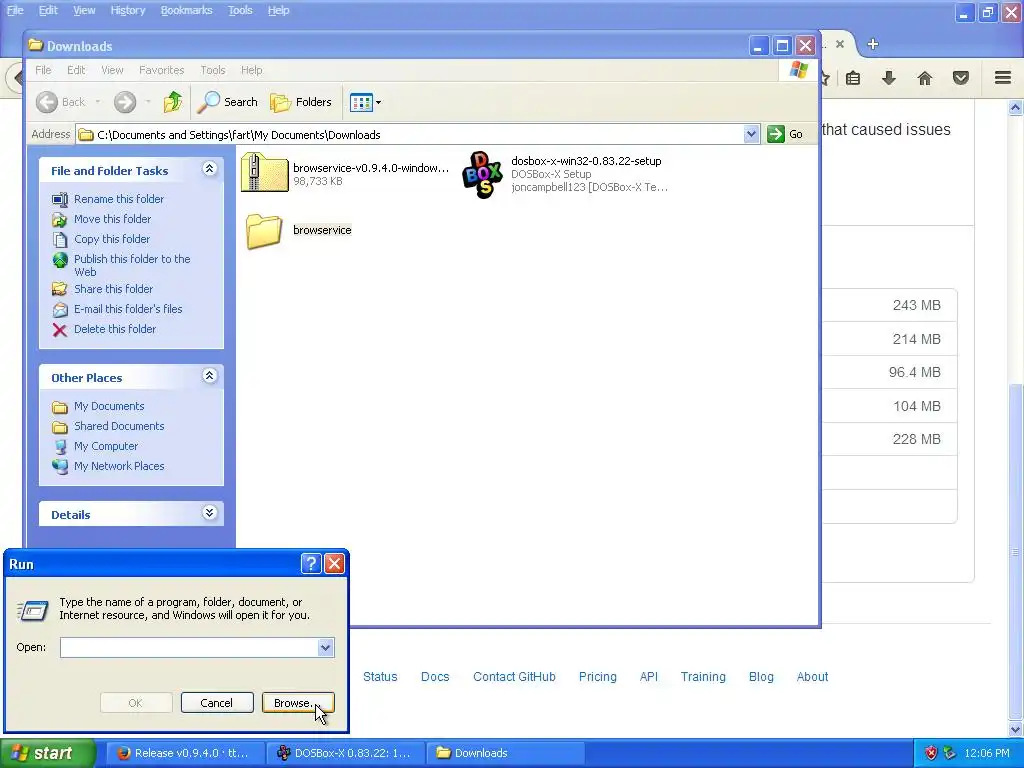Open the Explorer Edit menu
This screenshot has height=768, width=1024.
(76, 70)
